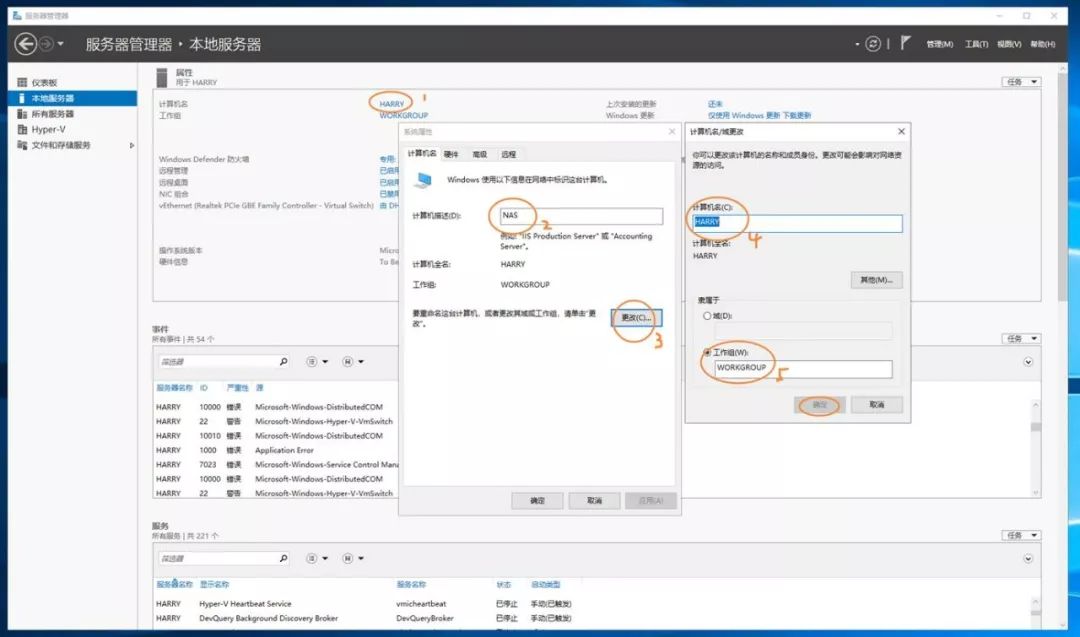Click the back navigation arrow in header
Screen dimensions: 1080x637
25,44
